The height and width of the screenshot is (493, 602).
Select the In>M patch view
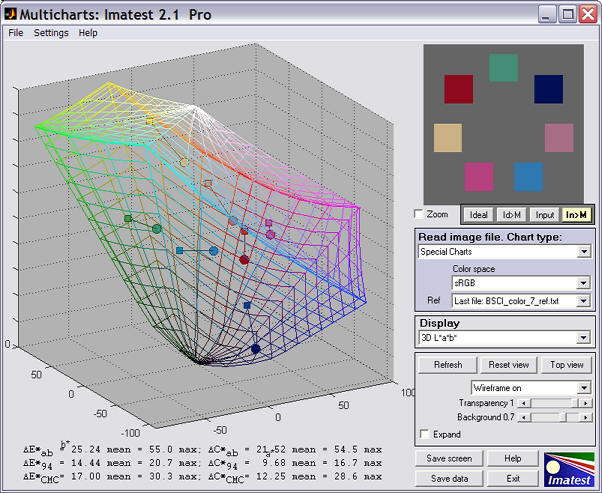tap(576, 215)
